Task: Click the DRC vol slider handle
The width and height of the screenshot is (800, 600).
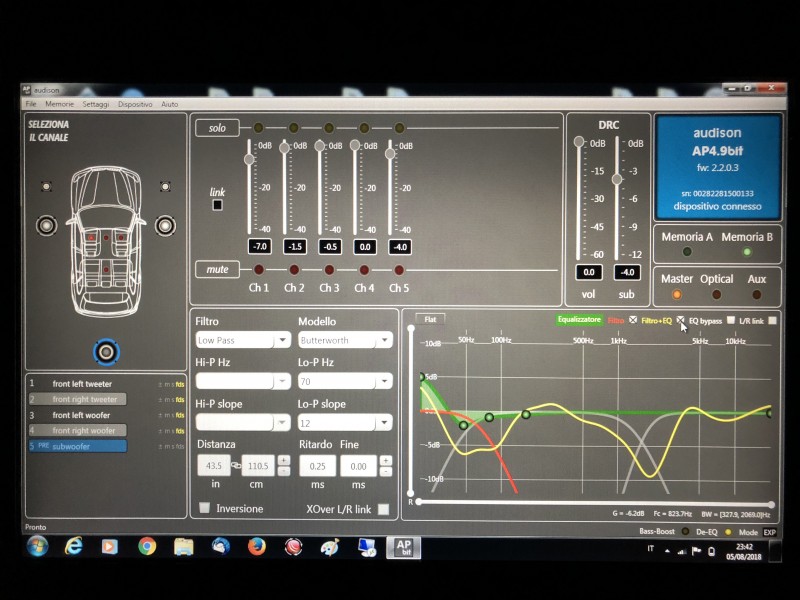Action: pos(579,141)
